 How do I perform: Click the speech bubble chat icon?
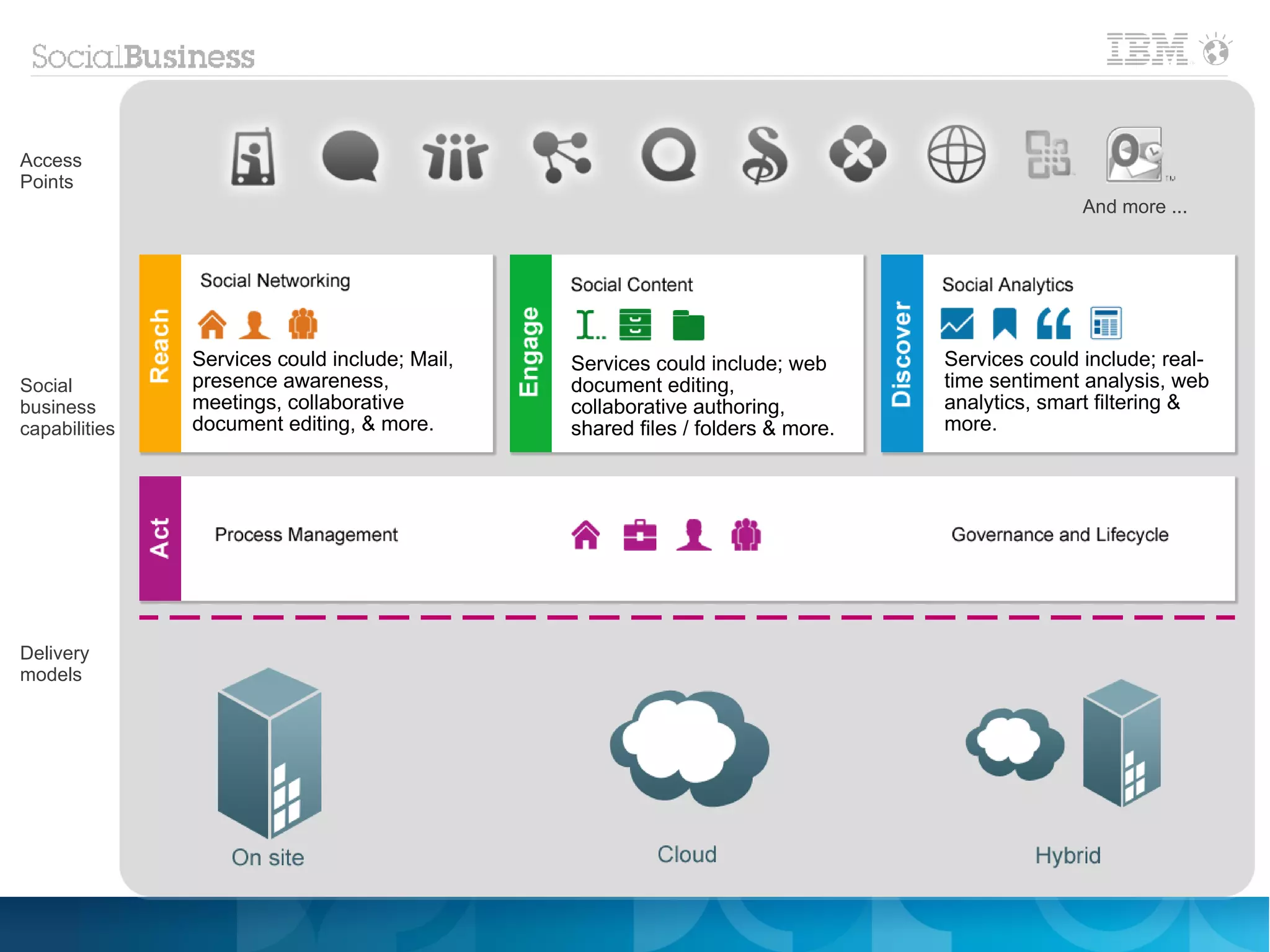[350, 156]
